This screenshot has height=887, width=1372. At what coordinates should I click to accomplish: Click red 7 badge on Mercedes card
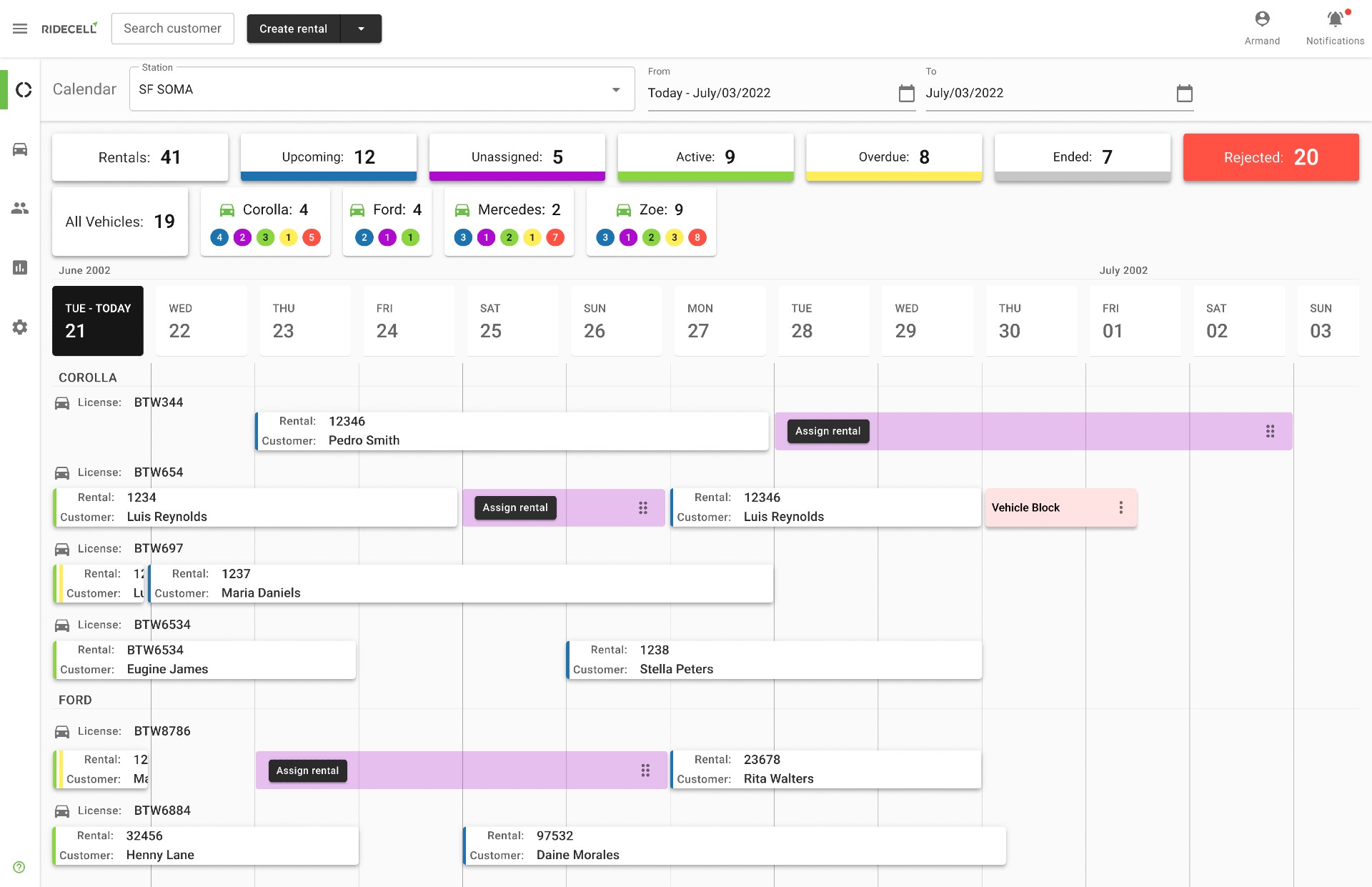tap(555, 237)
